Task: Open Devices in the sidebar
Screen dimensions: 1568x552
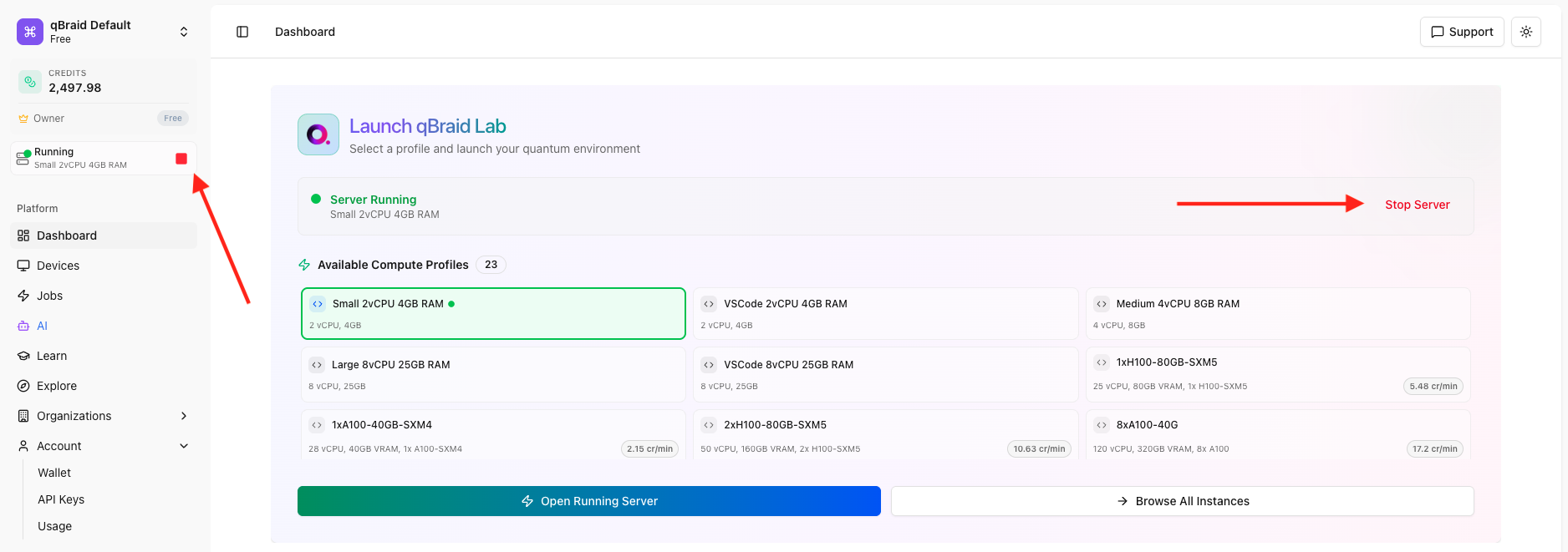Action: coord(104,266)
